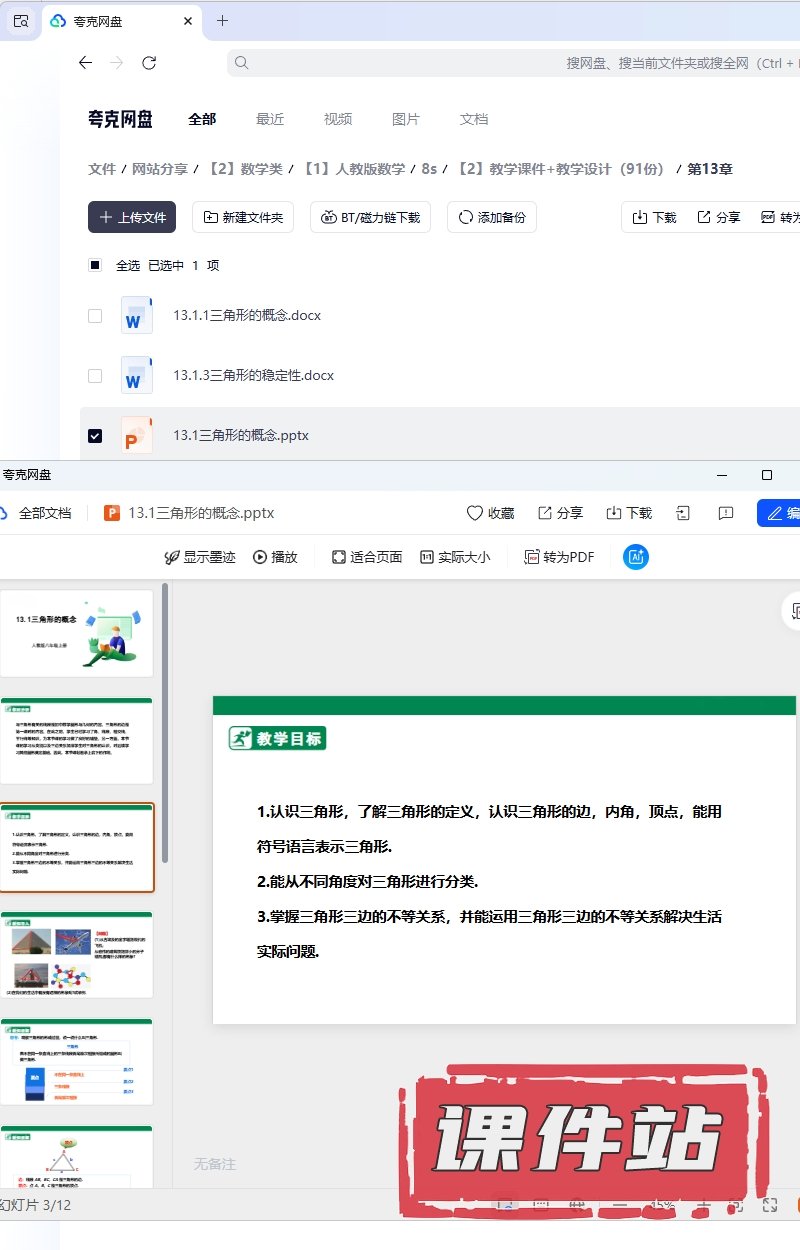Uncheck the selected 13.1三角形的概念.pptx checkbox

pos(95,436)
